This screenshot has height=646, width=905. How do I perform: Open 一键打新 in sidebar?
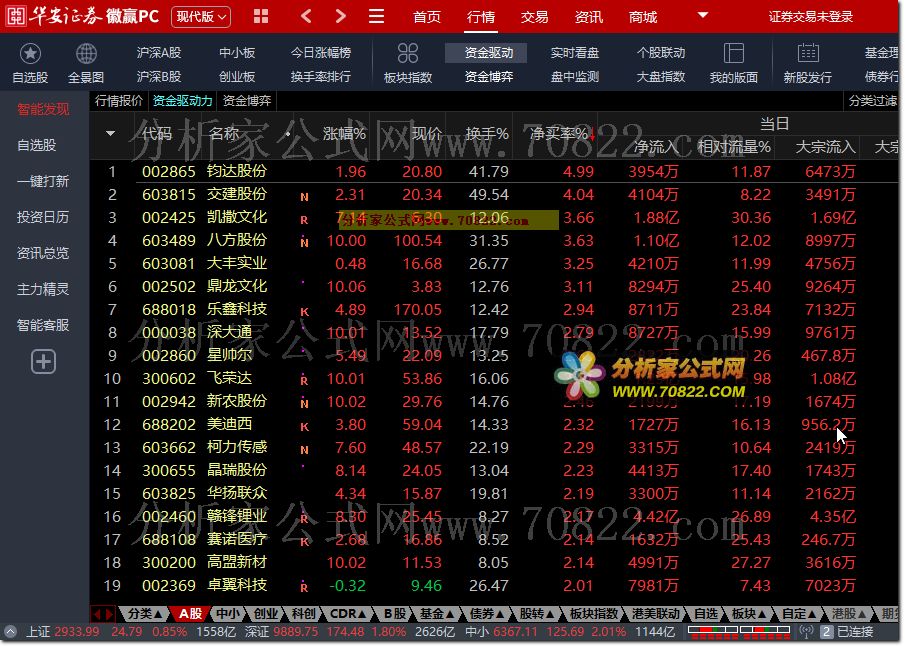click(43, 181)
